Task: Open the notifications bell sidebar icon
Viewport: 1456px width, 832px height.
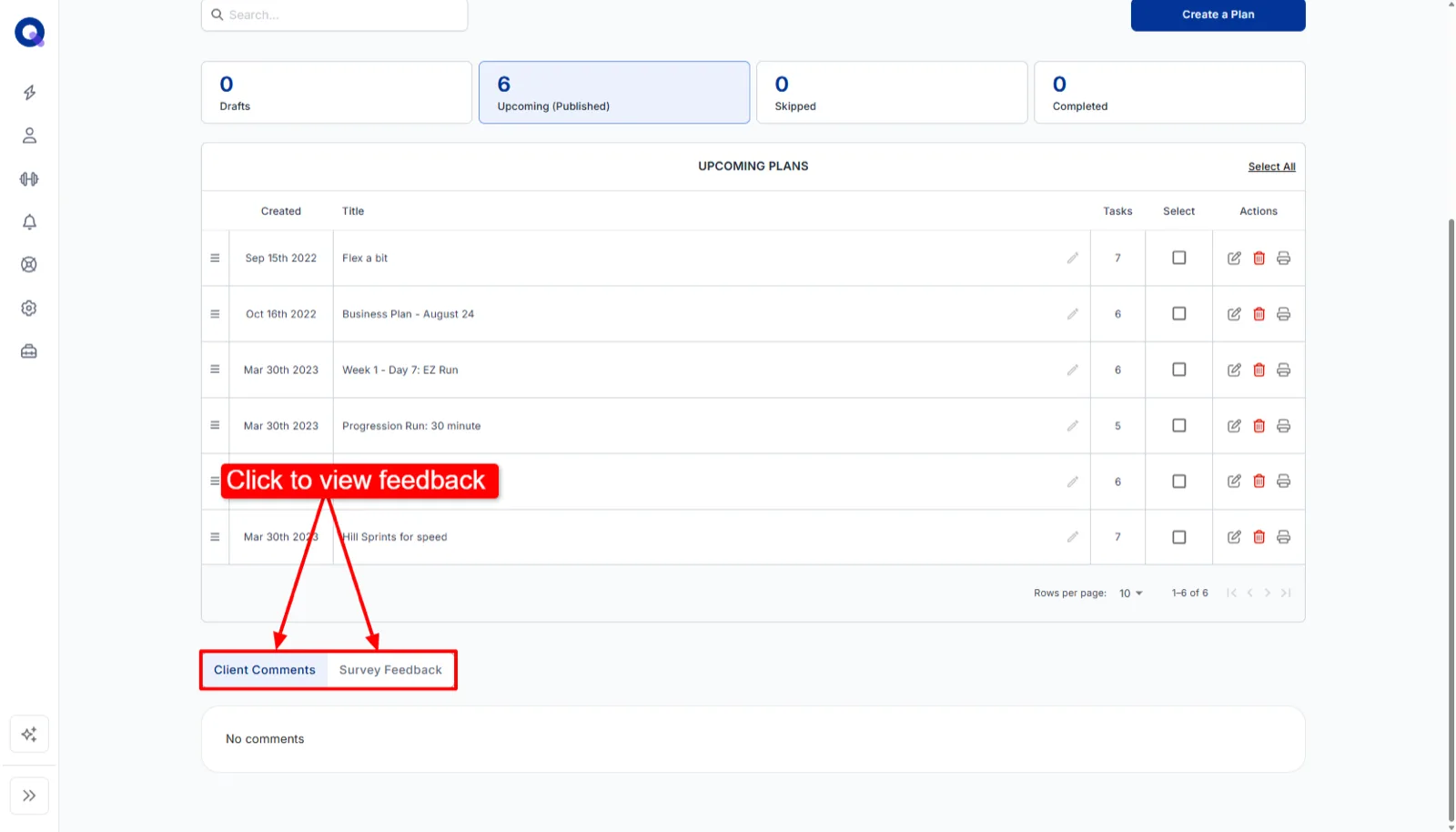Action: (29, 222)
